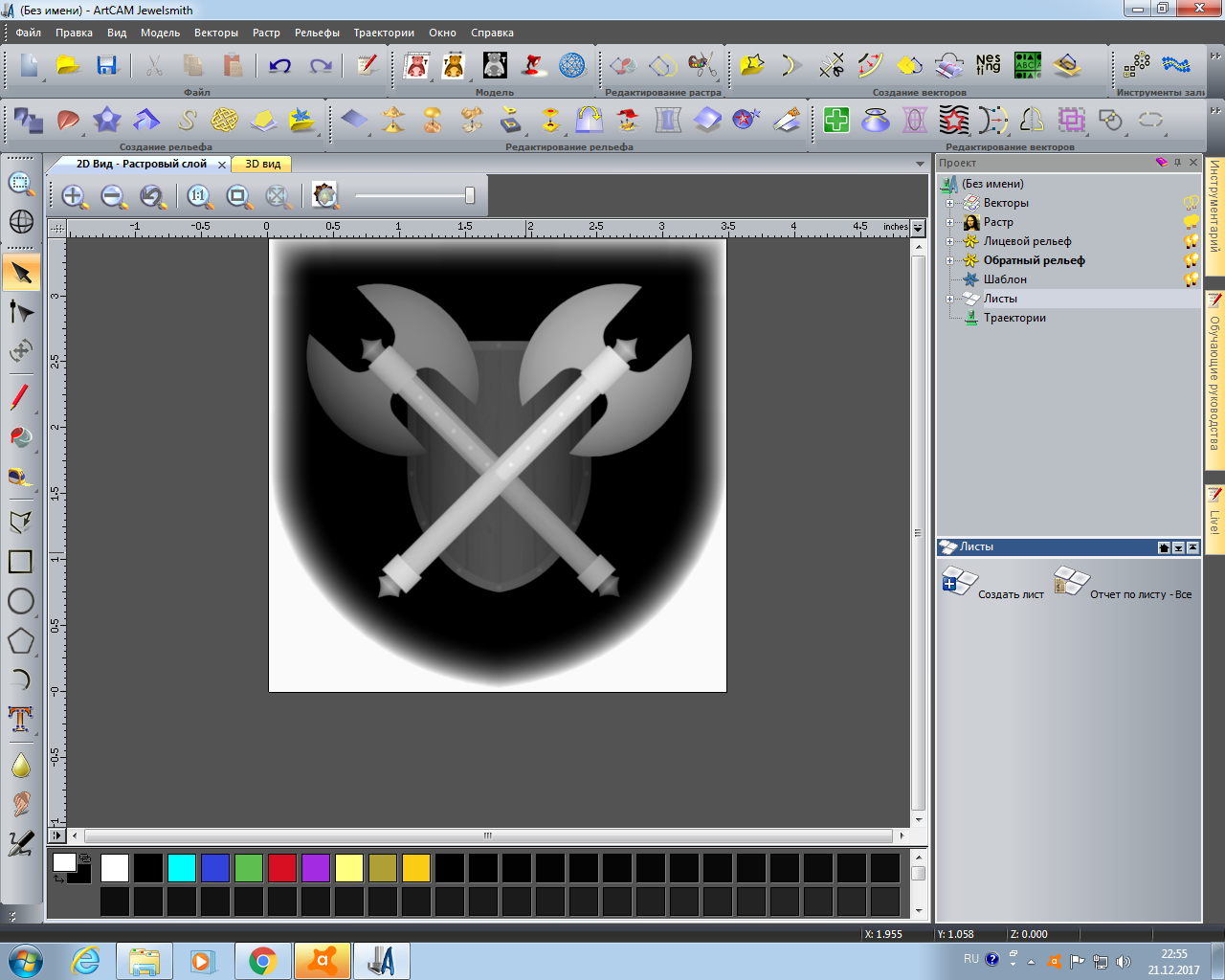
Task: Select the red Paint Brush tool
Action: tap(21, 396)
